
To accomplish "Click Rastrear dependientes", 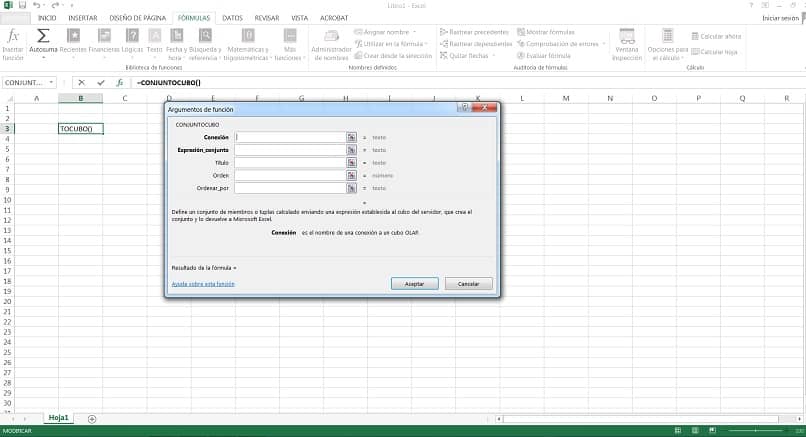I will 476,44.
